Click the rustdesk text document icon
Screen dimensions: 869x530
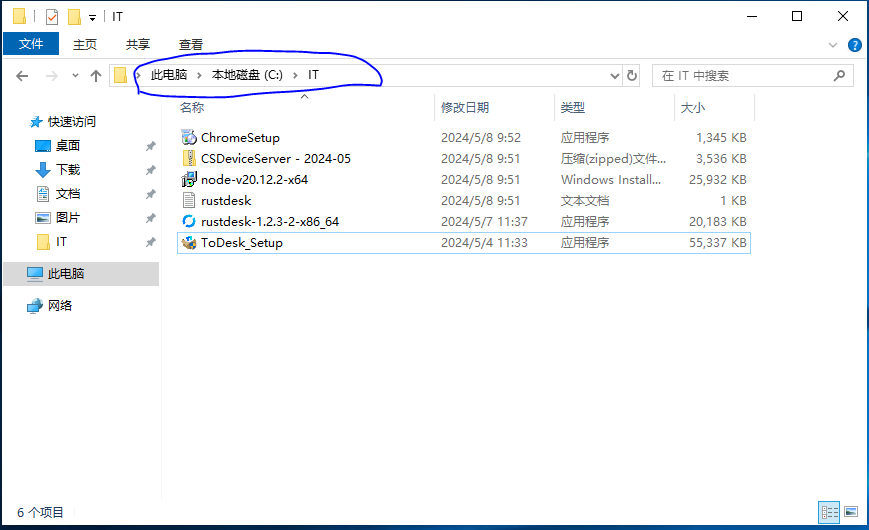pos(189,200)
